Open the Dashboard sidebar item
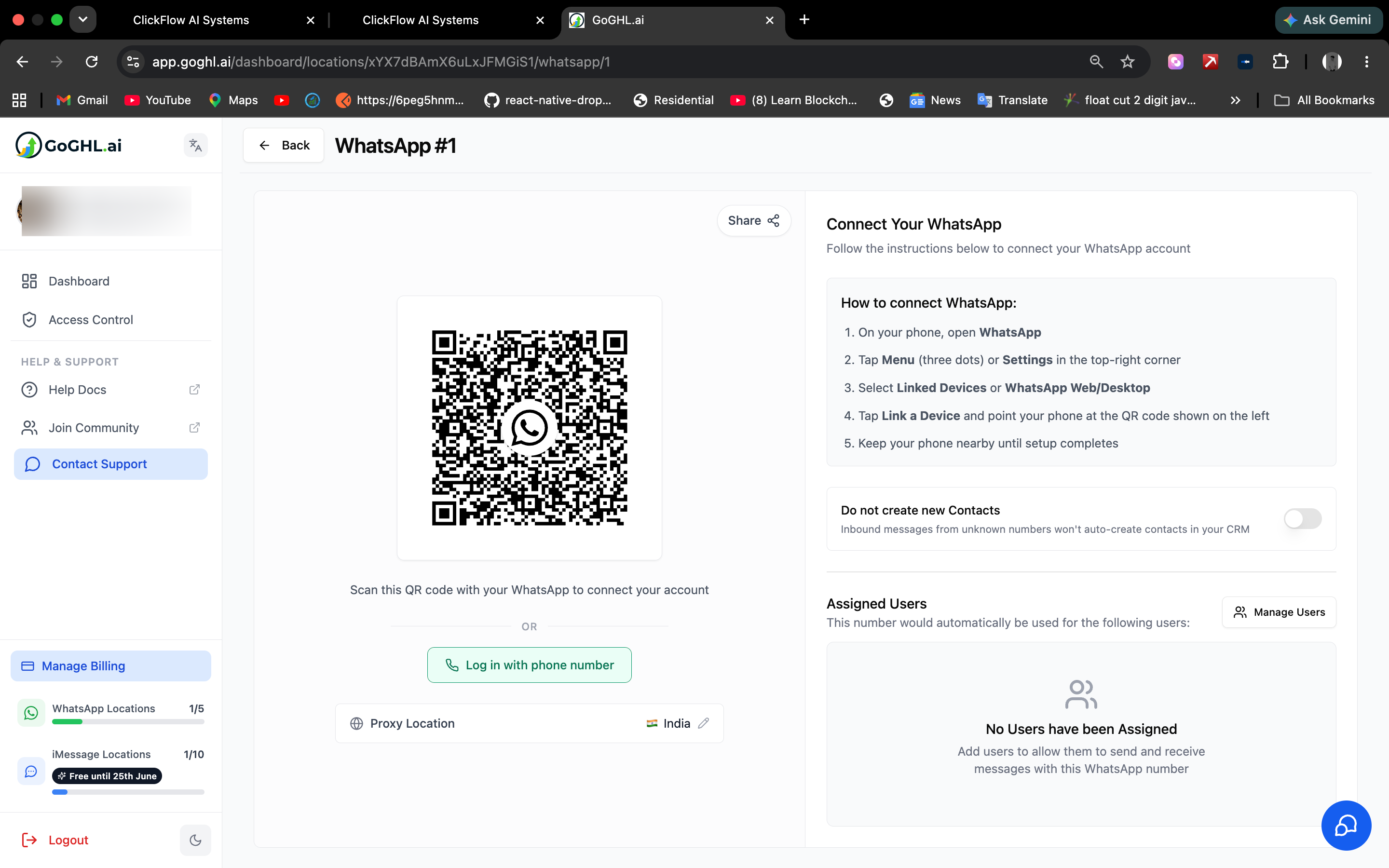Viewport: 1389px width, 868px height. click(x=111, y=281)
